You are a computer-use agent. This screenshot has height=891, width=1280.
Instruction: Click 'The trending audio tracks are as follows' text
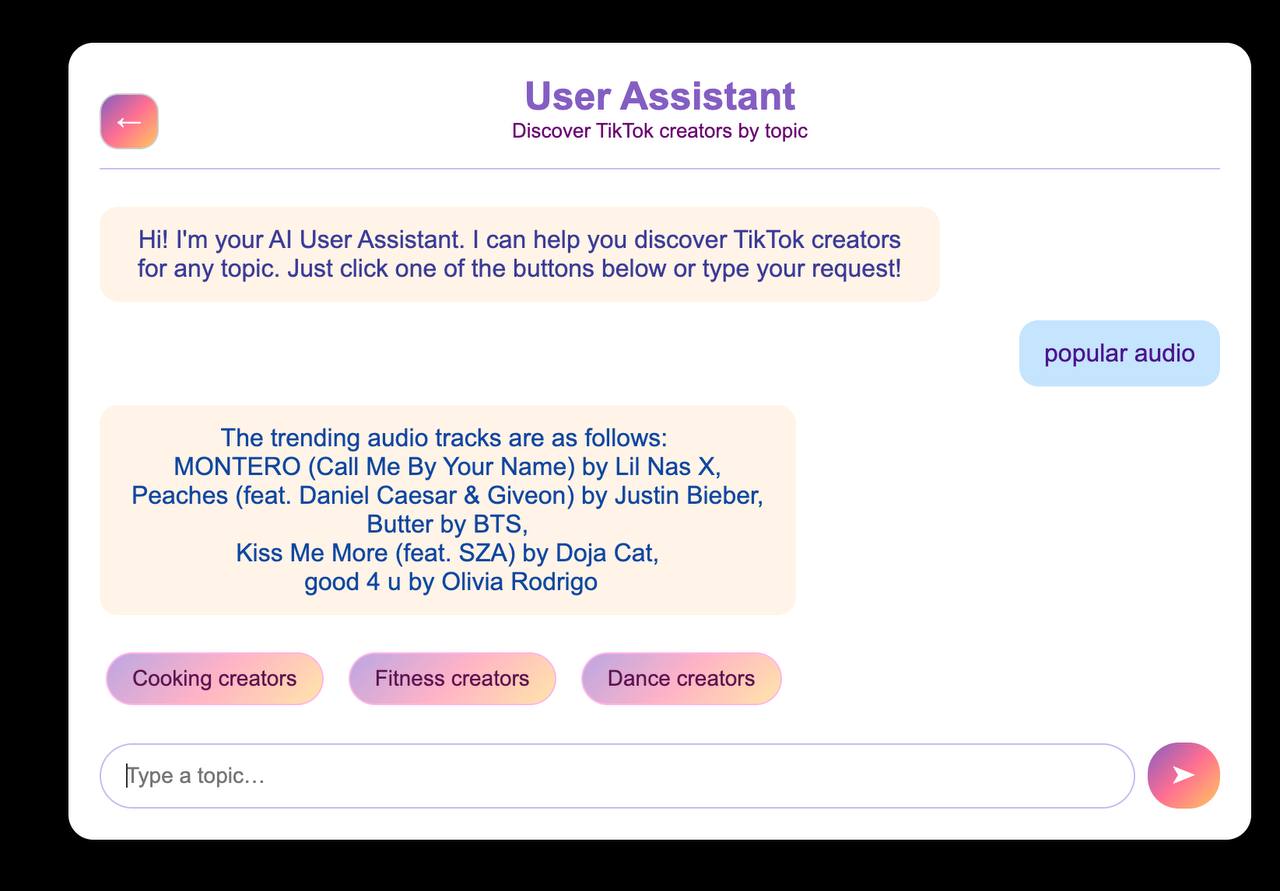tap(444, 438)
